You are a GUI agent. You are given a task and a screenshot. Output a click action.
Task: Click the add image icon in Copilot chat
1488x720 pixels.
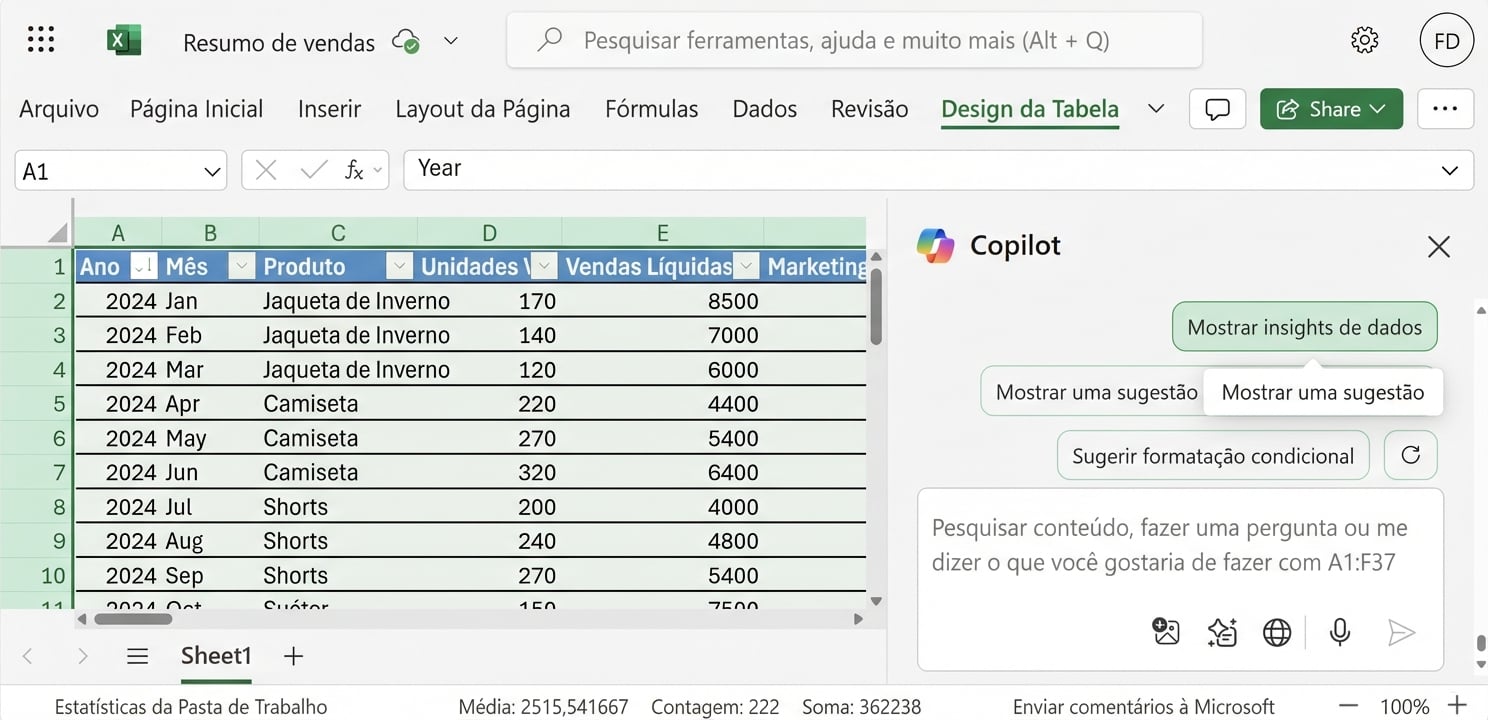tap(1165, 632)
